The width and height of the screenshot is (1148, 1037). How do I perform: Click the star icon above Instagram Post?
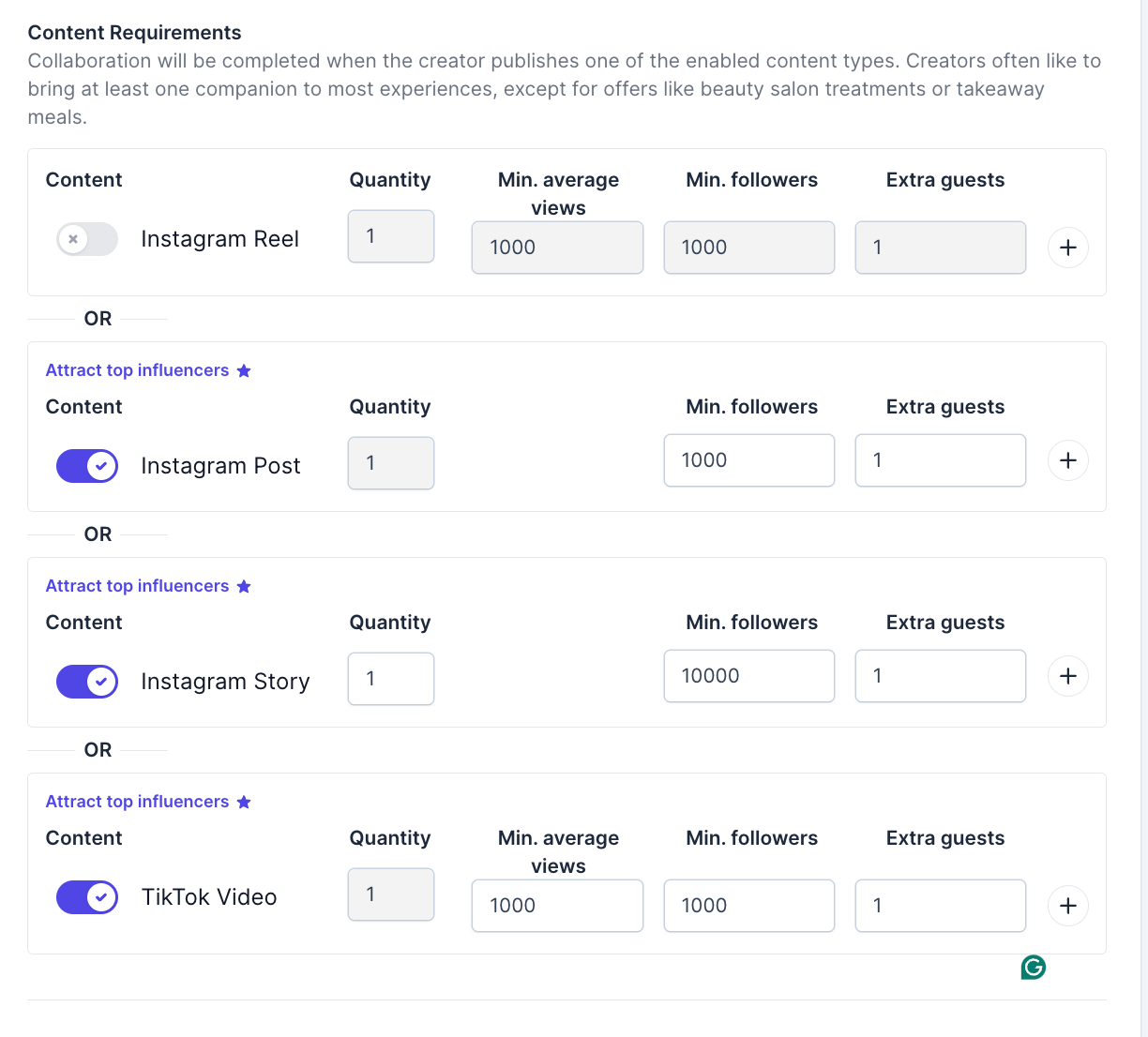pos(244,370)
